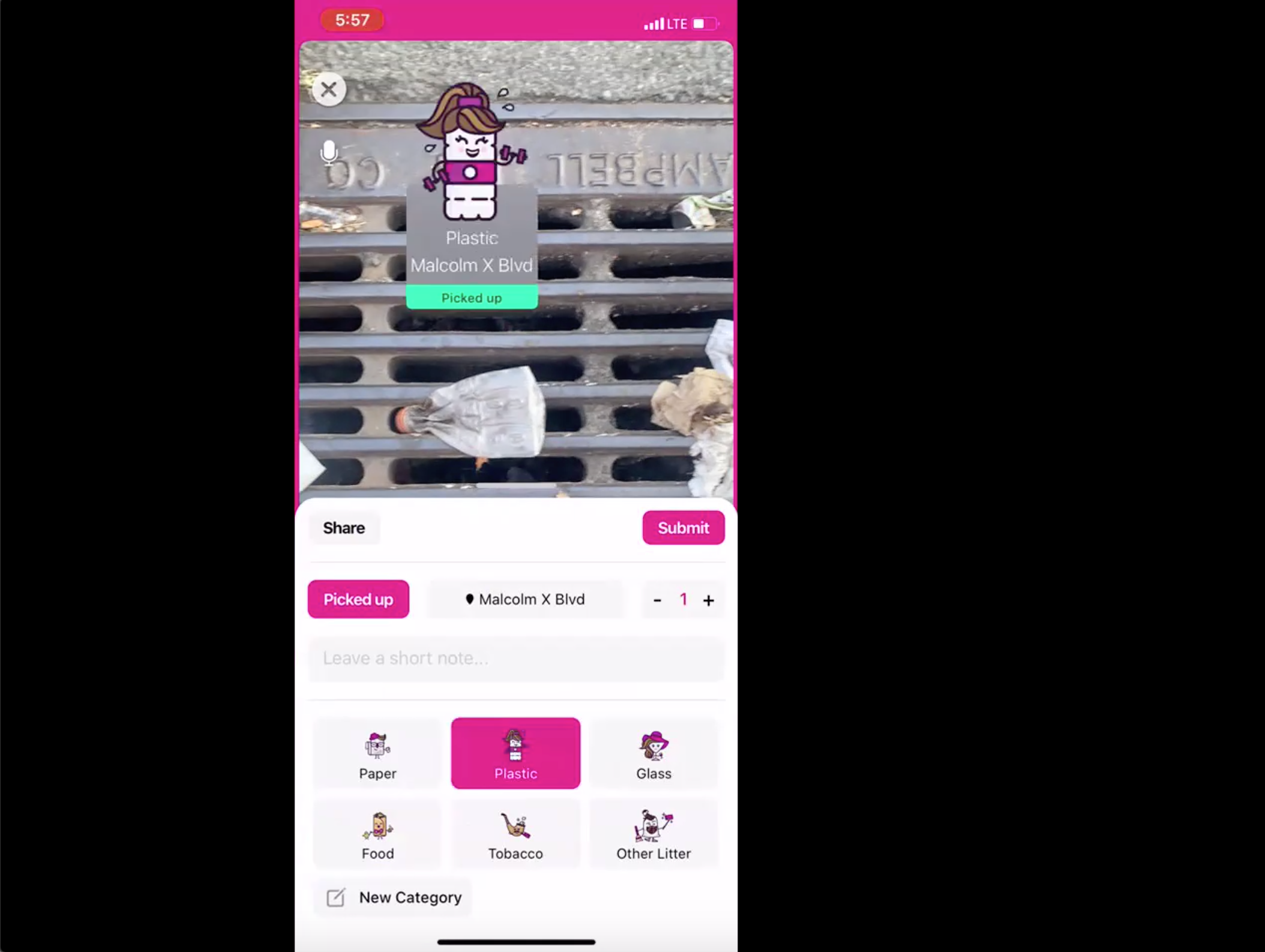Select the Glass litter category icon
1265x952 pixels.
click(654, 752)
